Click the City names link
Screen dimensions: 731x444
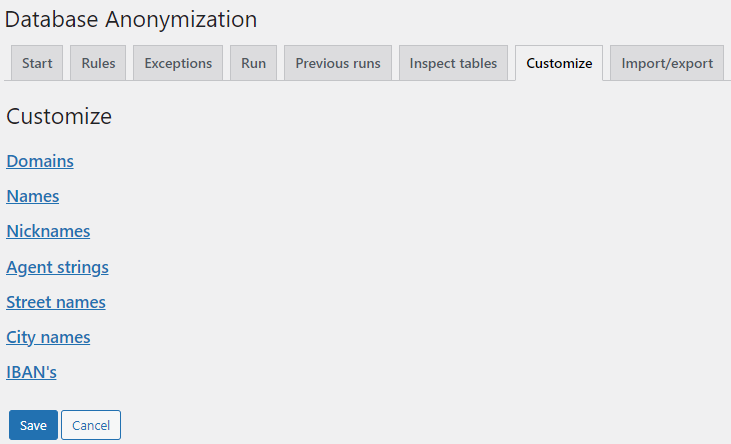pyautogui.click(x=48, y=337)
